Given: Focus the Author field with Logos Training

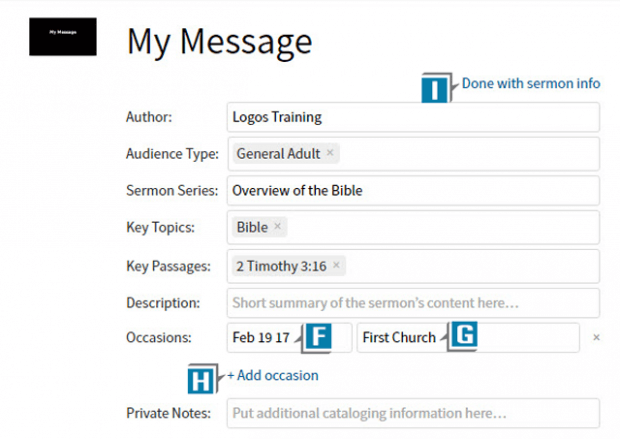Looking at the screenshot, I should [412, 117].
